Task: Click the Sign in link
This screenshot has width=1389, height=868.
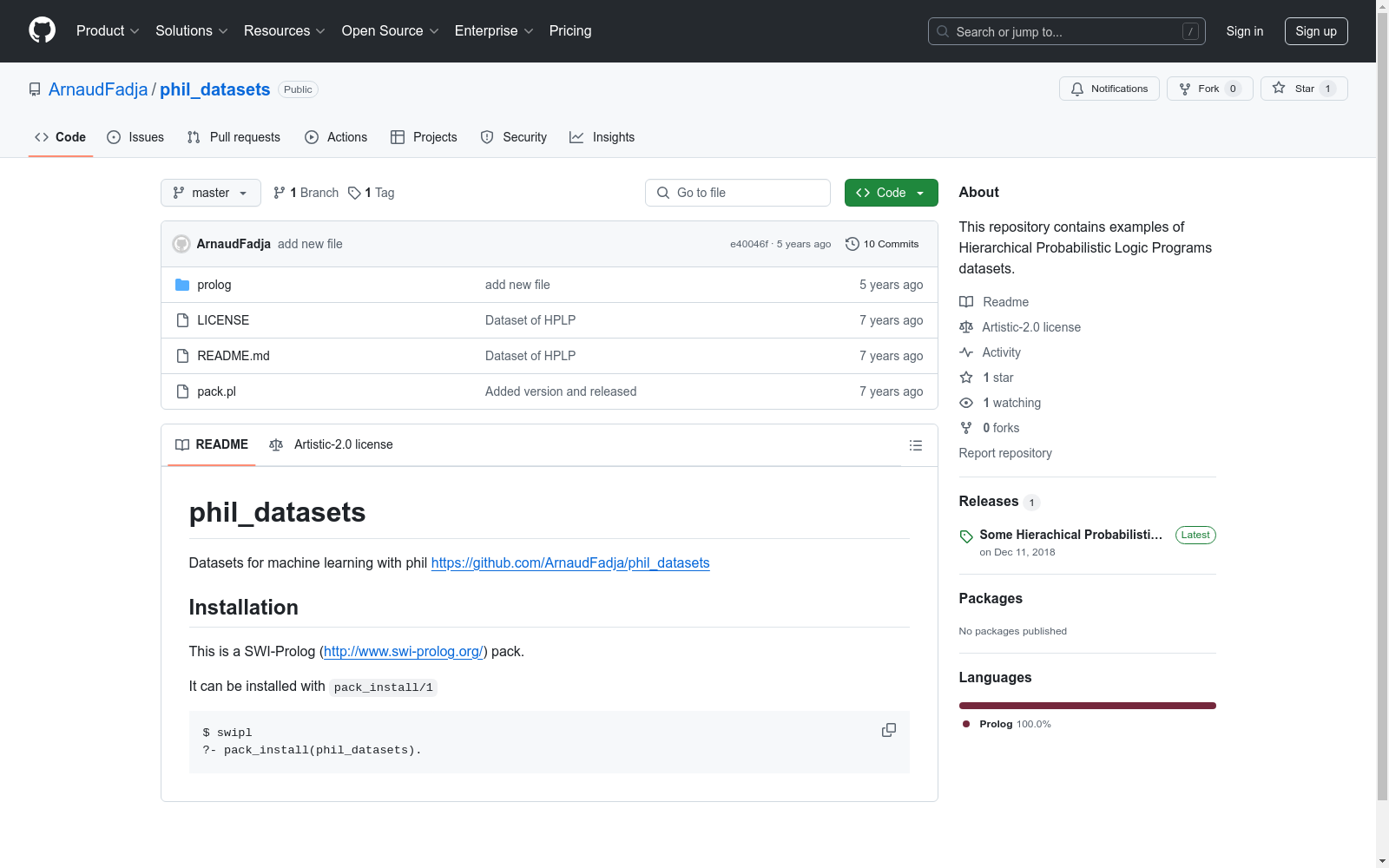Action: tap(1245, 31)
